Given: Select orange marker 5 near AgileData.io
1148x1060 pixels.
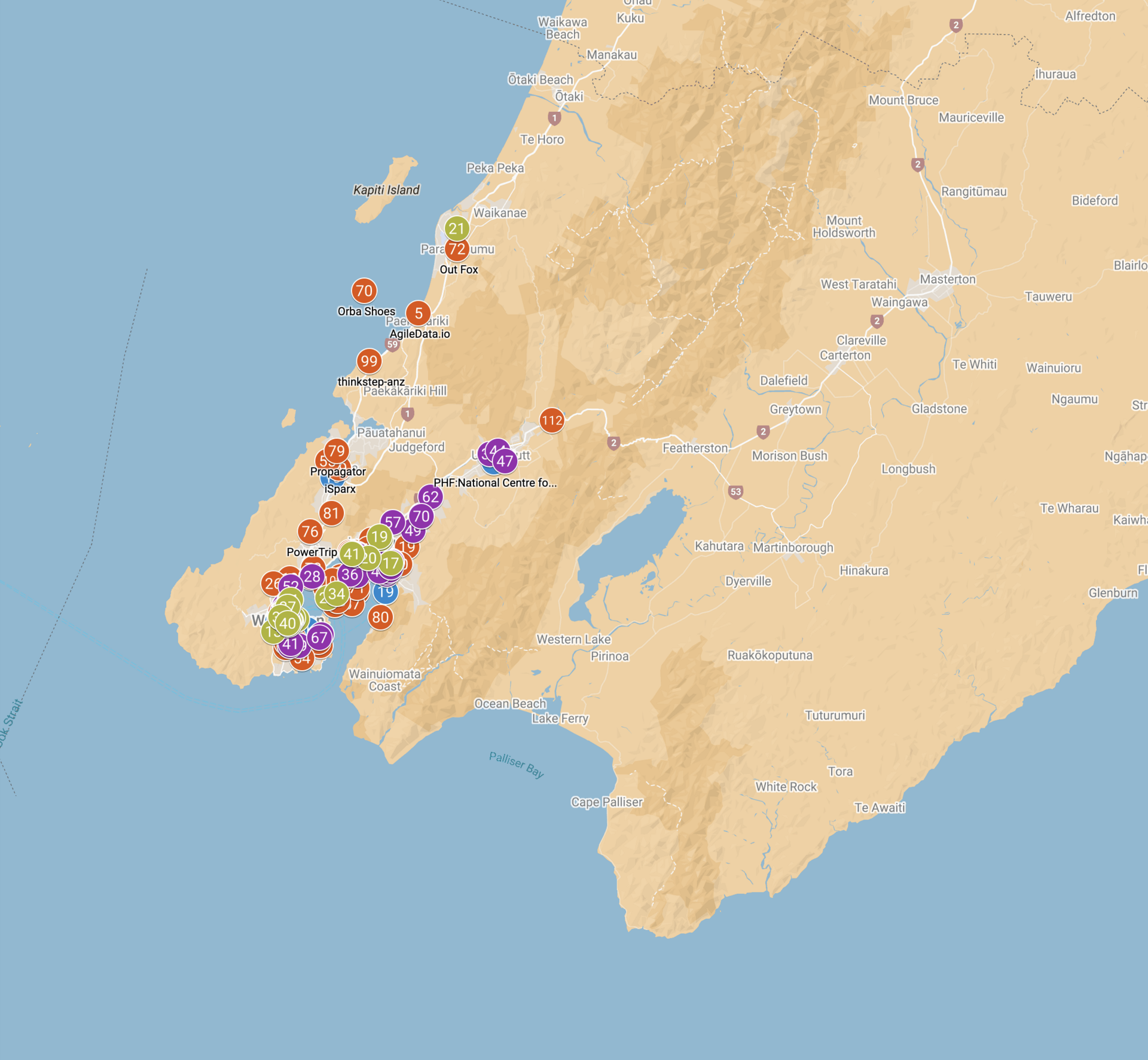Looking at the screenshot, I should [x=418, y=313].
